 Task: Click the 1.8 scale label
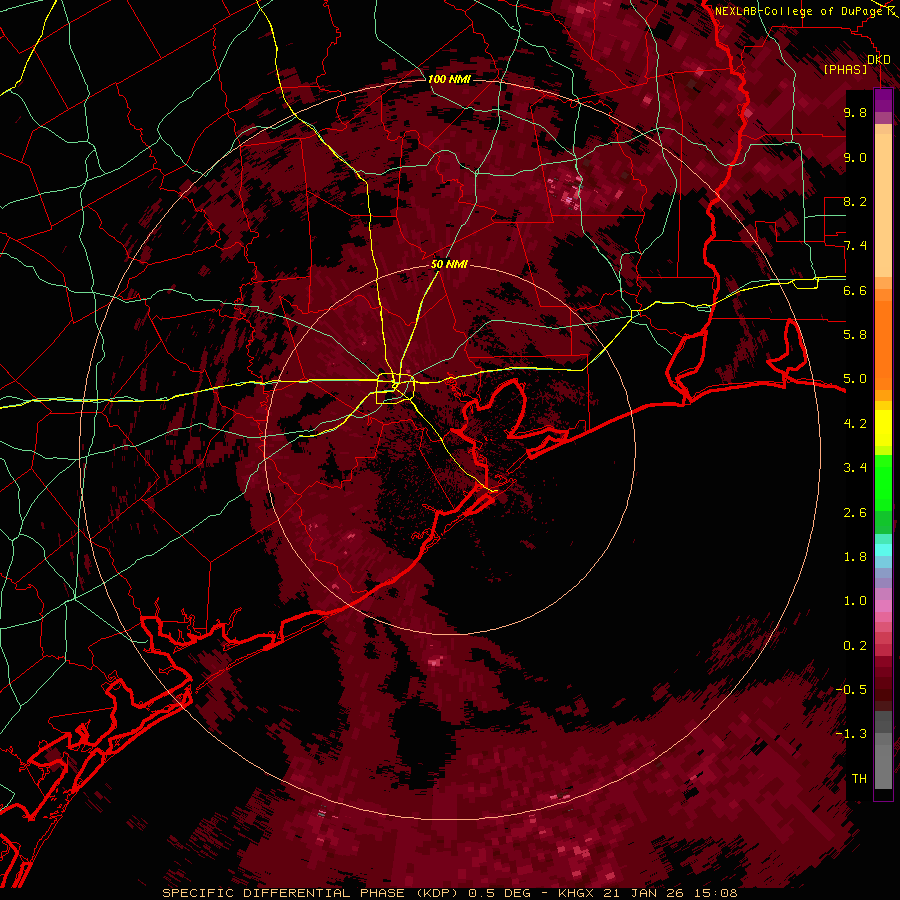pos(855,557)
